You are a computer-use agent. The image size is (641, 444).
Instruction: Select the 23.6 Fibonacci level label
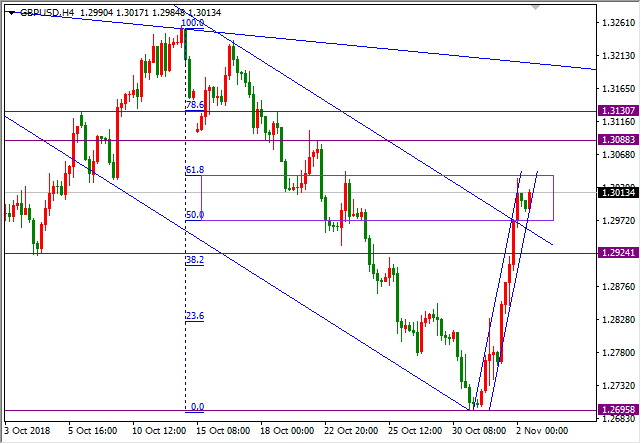194,316
